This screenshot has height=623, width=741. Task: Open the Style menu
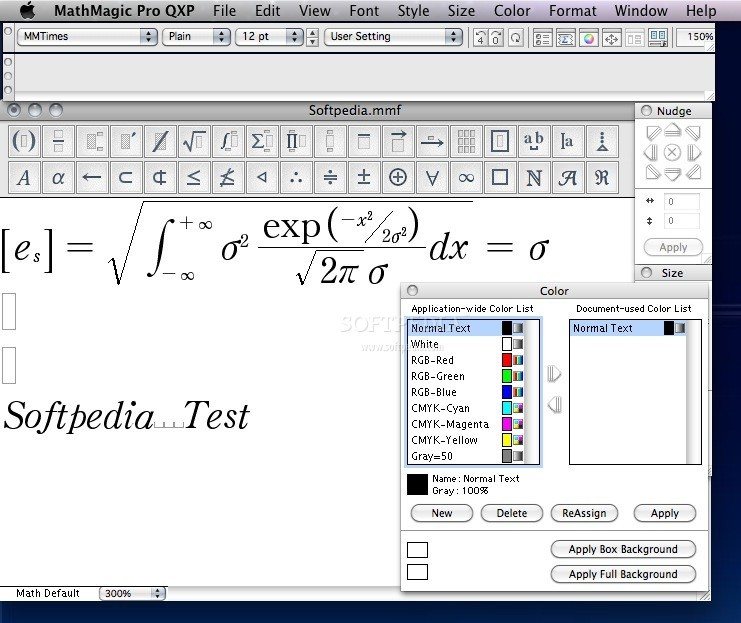pos(414,10)
